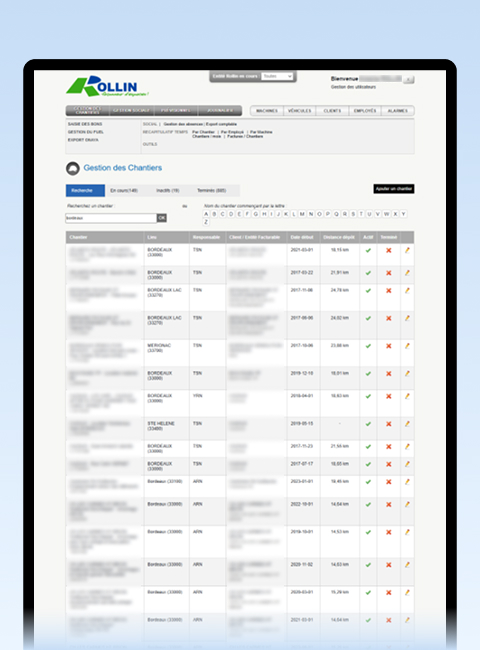The image size is (480, 650).
Task: Edit the chantier dated 2019-12-10
Action: [x=407, y=374]
